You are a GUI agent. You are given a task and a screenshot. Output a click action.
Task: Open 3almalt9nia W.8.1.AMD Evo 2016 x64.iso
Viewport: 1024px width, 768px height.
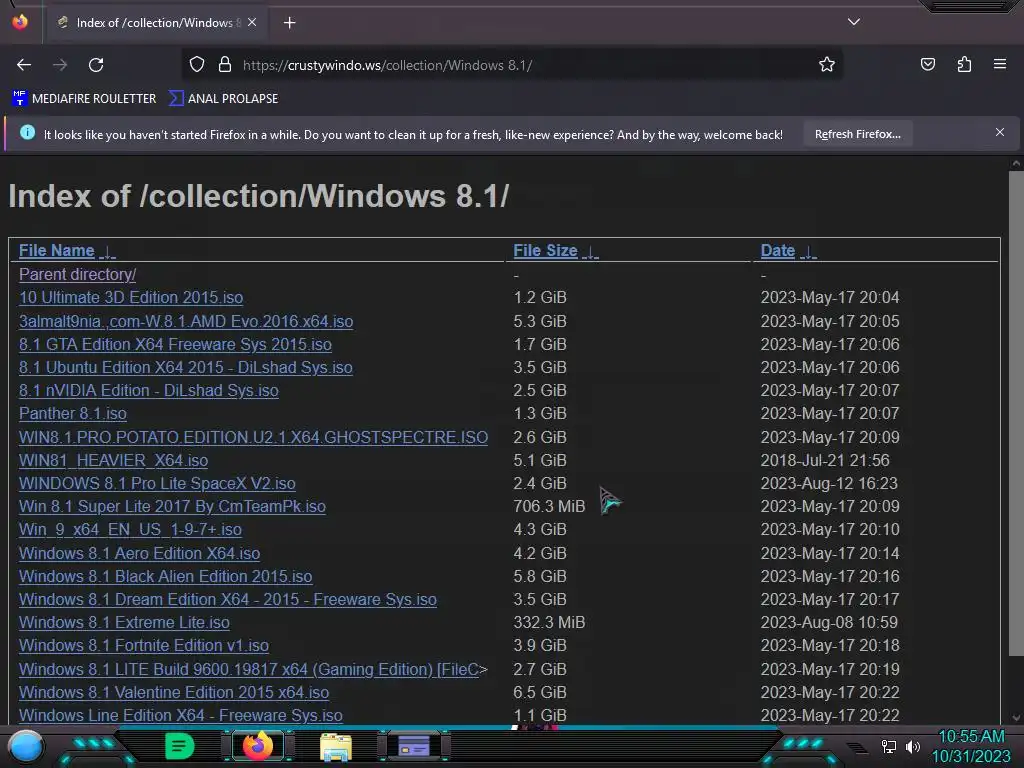186,321
